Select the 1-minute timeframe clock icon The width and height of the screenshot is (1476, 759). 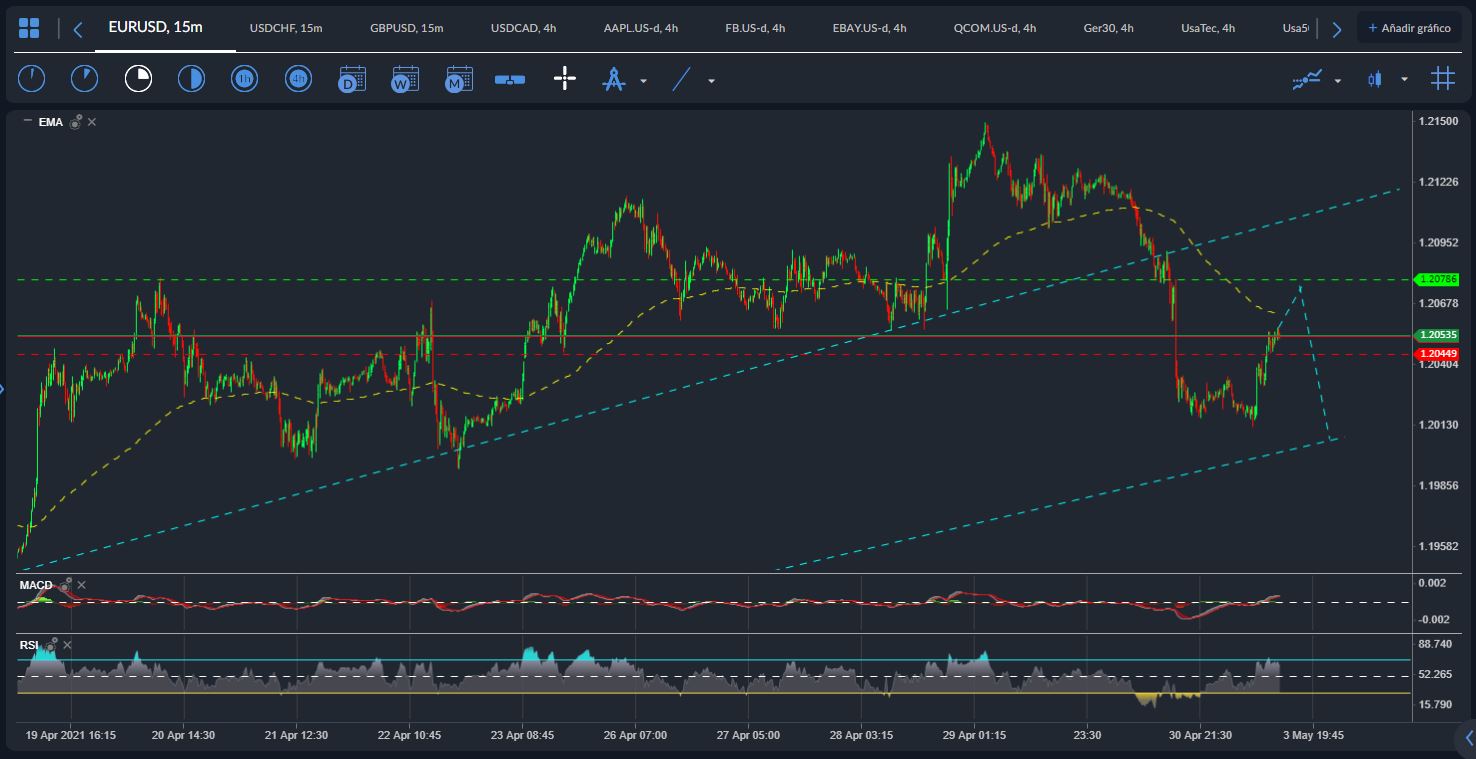point(31,78)
